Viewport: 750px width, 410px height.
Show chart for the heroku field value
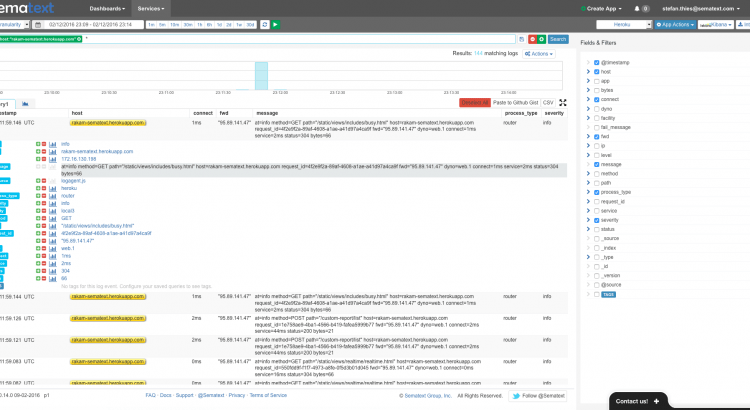(x=53, y=188)
